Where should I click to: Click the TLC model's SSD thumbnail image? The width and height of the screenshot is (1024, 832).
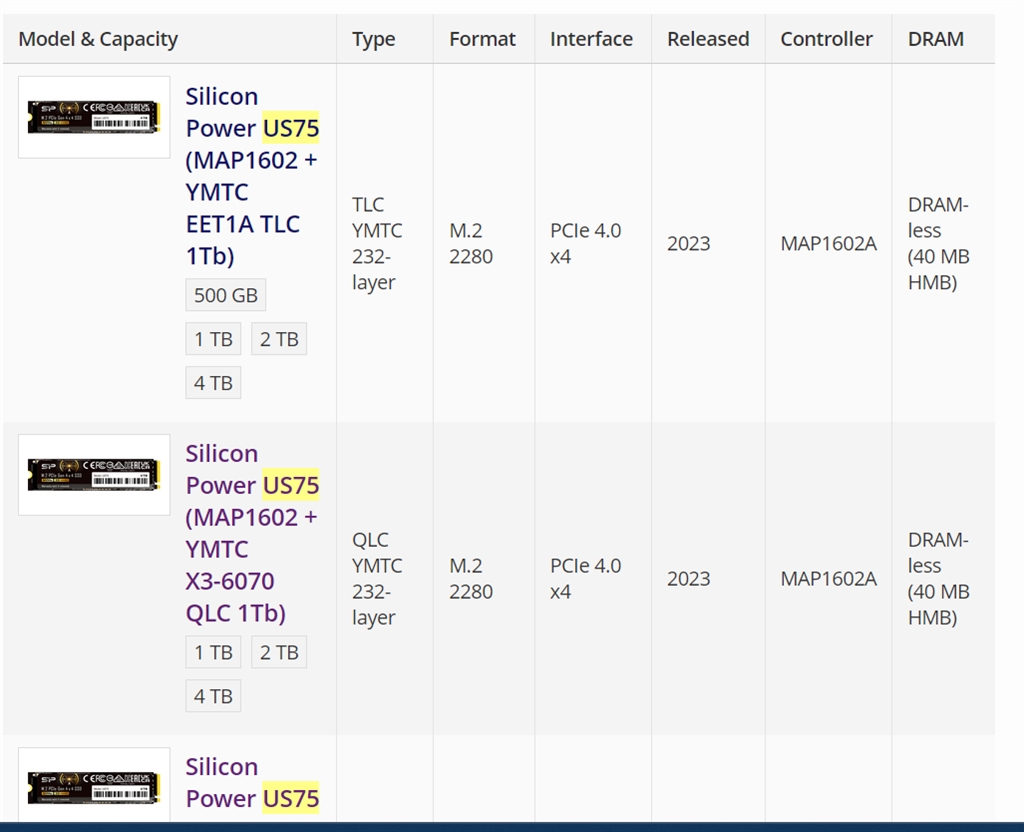[x=94, y=117]
